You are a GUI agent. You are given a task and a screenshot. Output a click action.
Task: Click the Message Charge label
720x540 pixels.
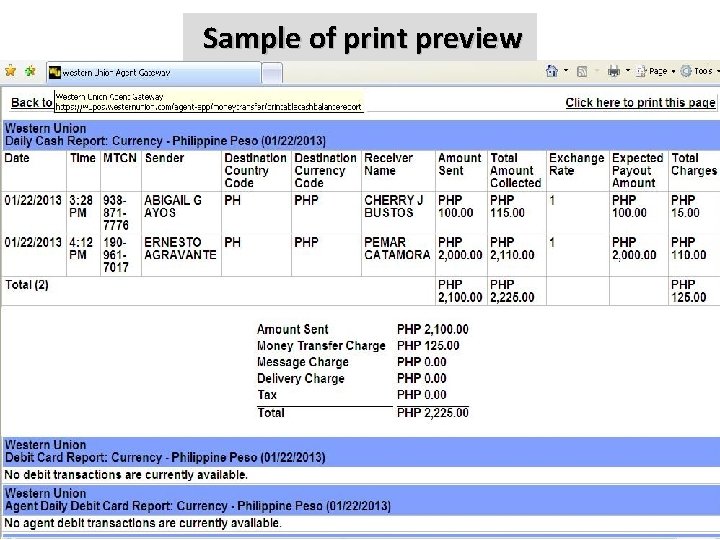coord(303,362)
